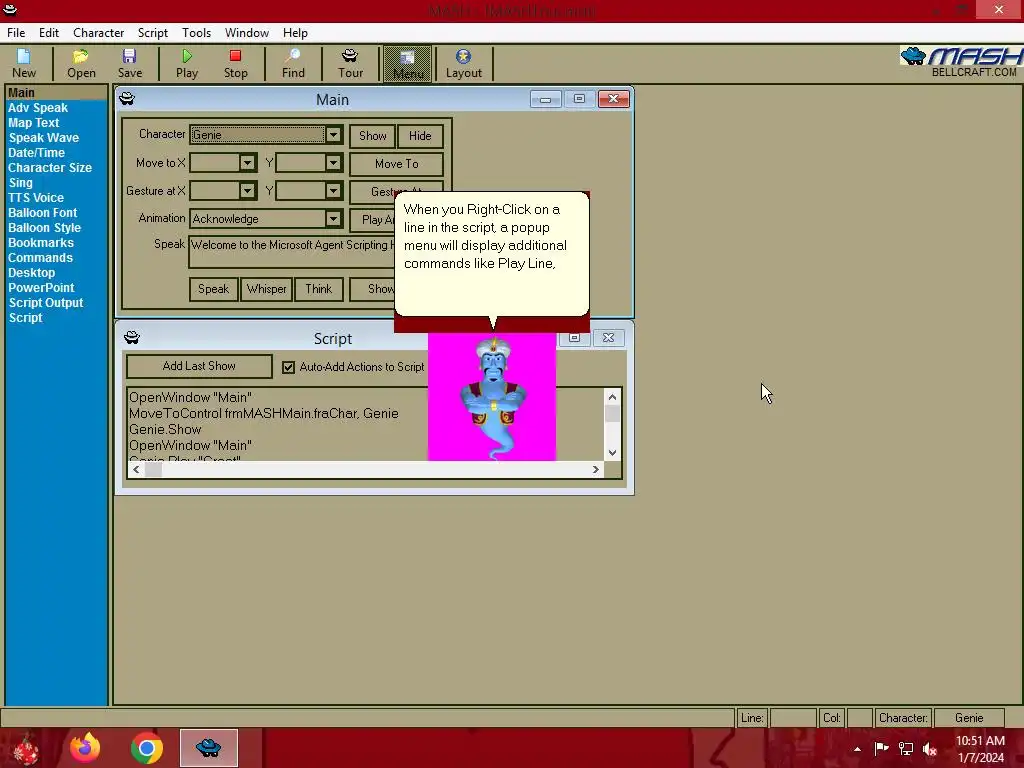Image resolution: width=1024 pixels, height=768 pixels.
Task: Stop playback with the red Stop icon
Action: (236, 63)
